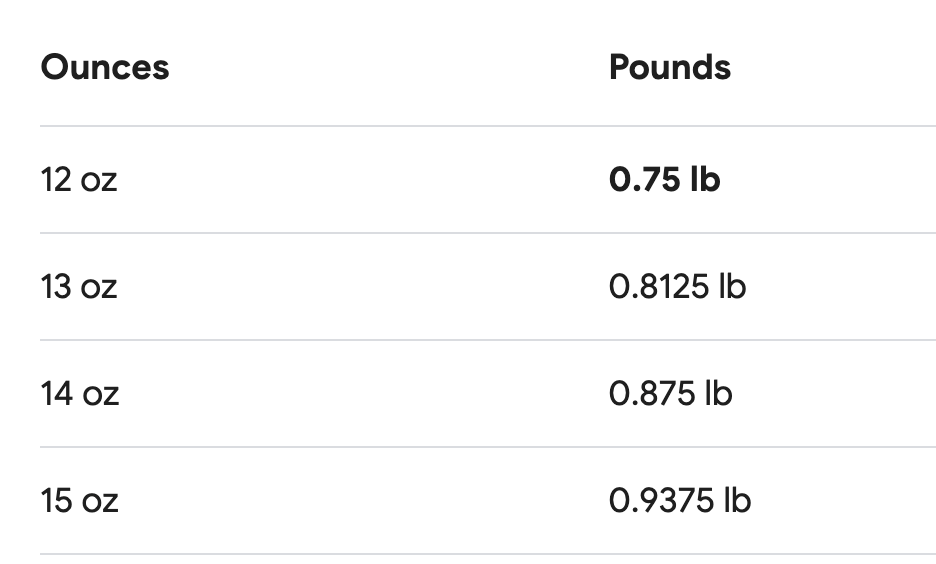
Task: Click the 15 oz cell
Action: (x=79, y=500)
